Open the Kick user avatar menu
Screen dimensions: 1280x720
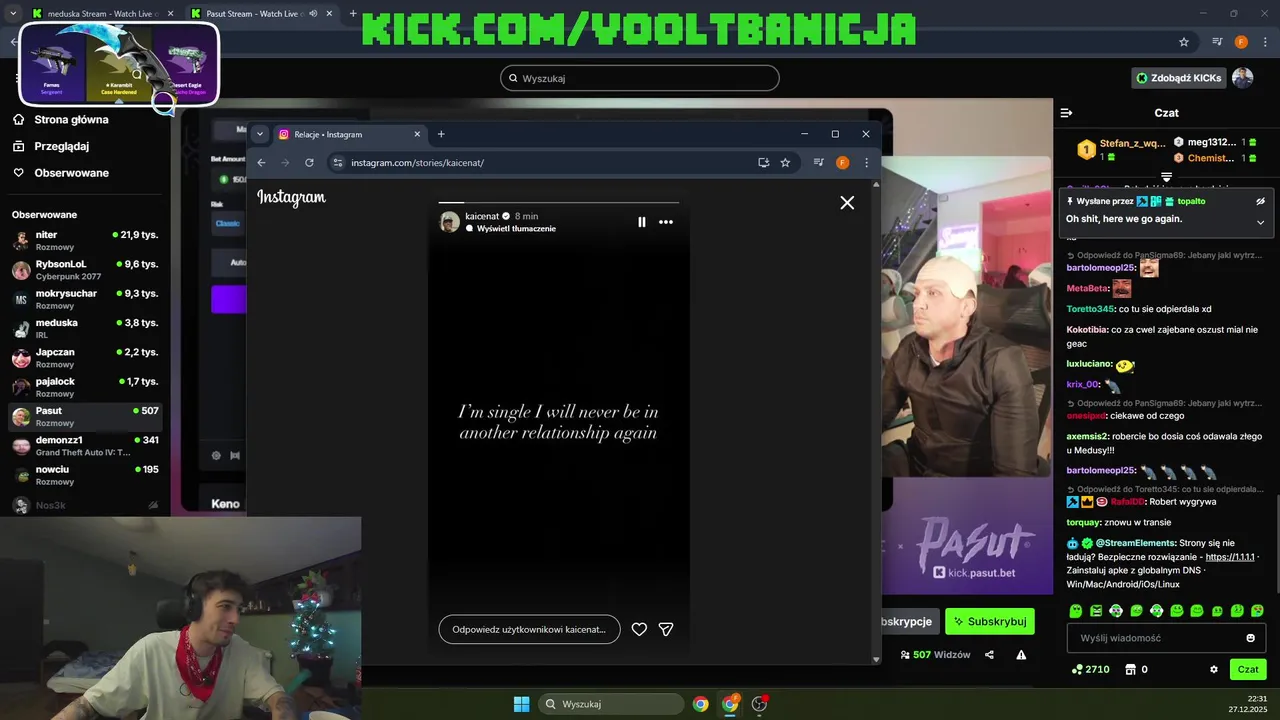tap(1243, 78)
